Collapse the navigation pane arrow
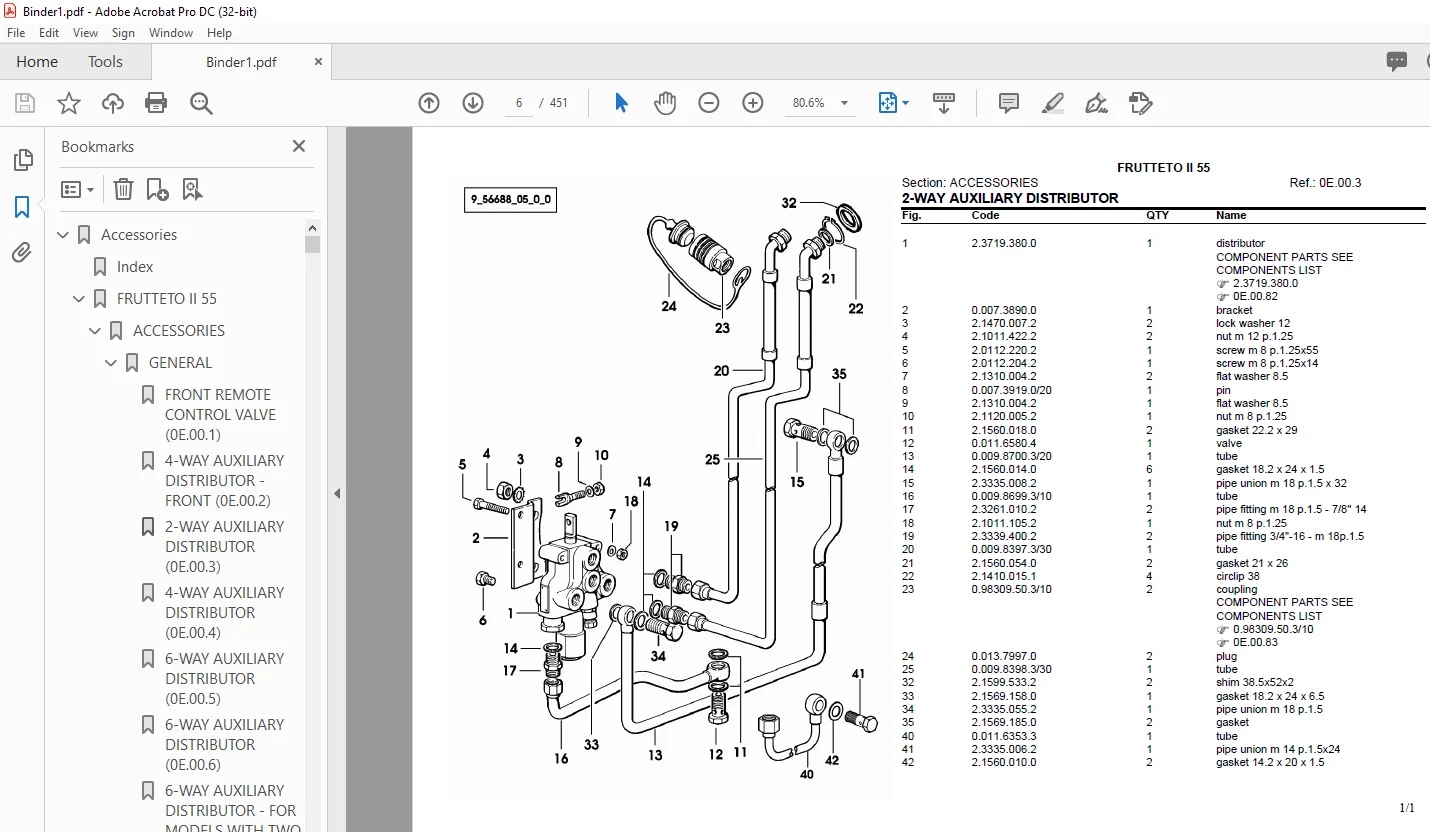 tap(337, 493)
